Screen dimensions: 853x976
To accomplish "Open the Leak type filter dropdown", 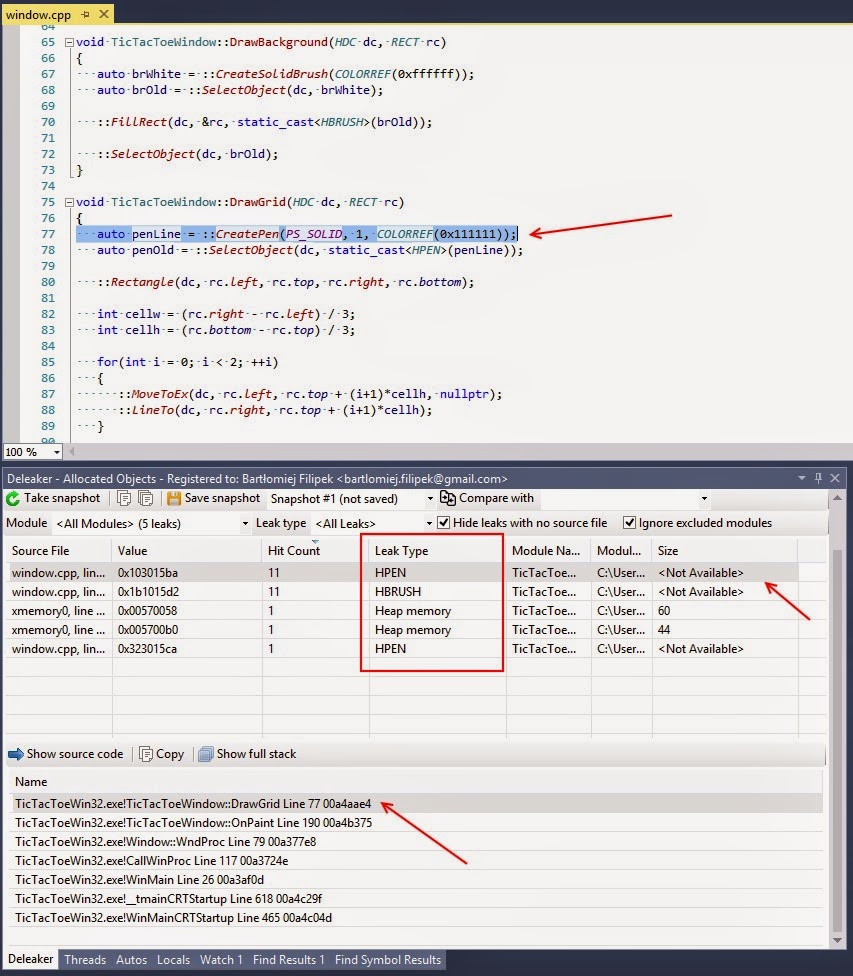I will click(430, 523).
